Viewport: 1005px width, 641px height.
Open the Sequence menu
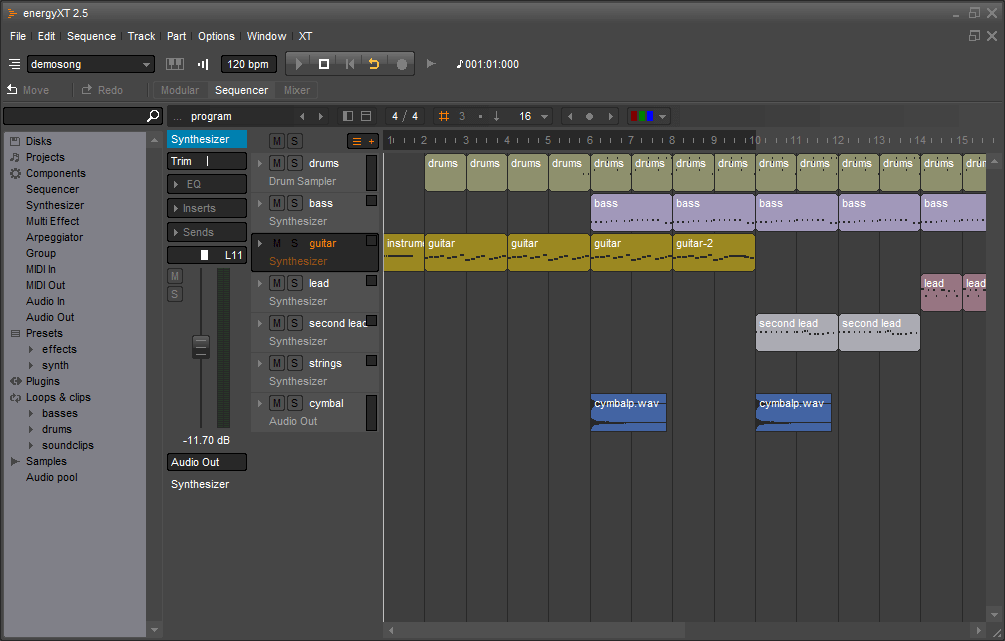tap(91, 36)
